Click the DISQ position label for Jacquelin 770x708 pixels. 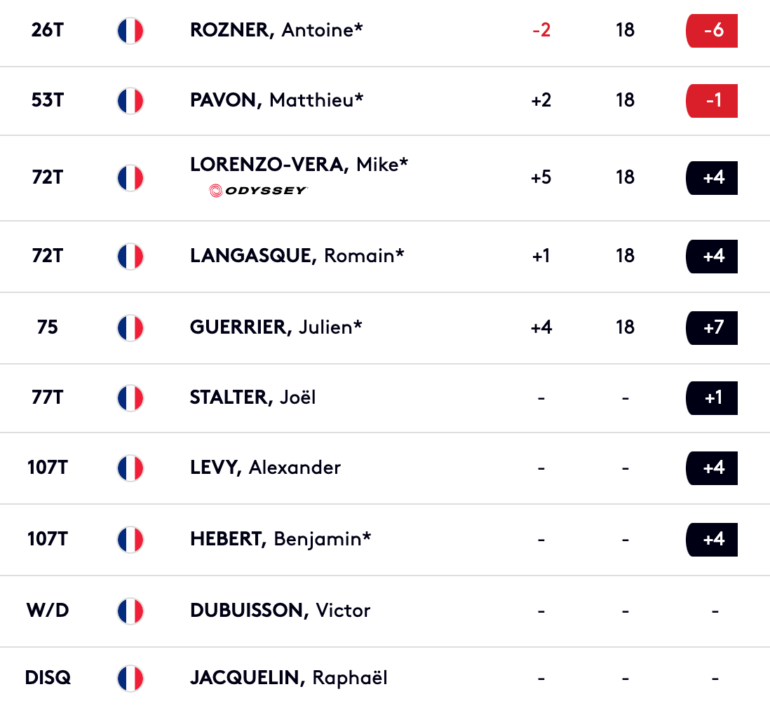(x=48, y=678)
